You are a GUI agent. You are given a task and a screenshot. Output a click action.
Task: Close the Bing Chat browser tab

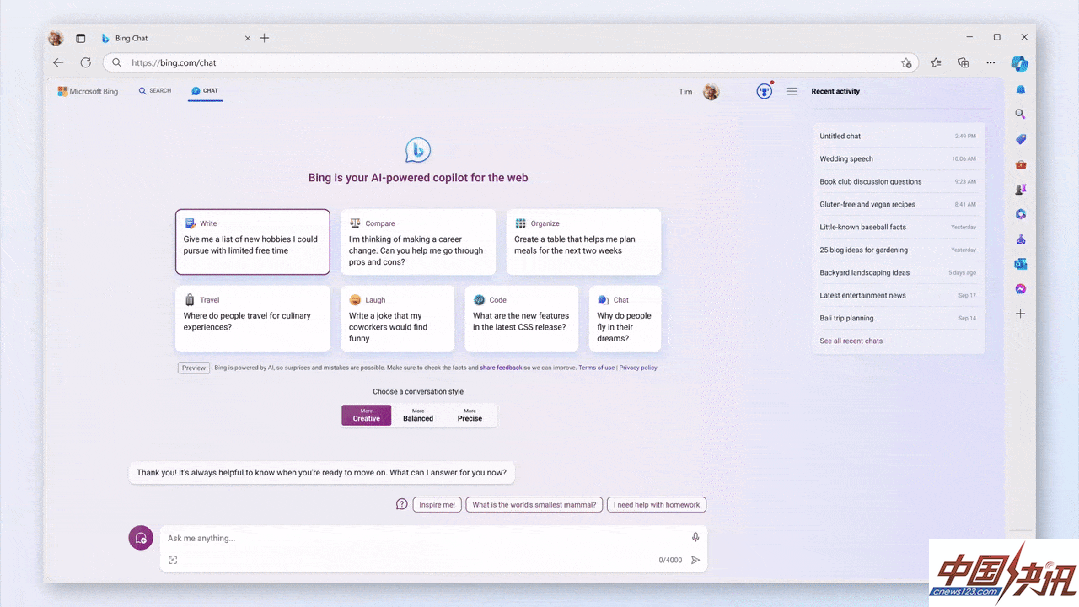click(248, 38)
